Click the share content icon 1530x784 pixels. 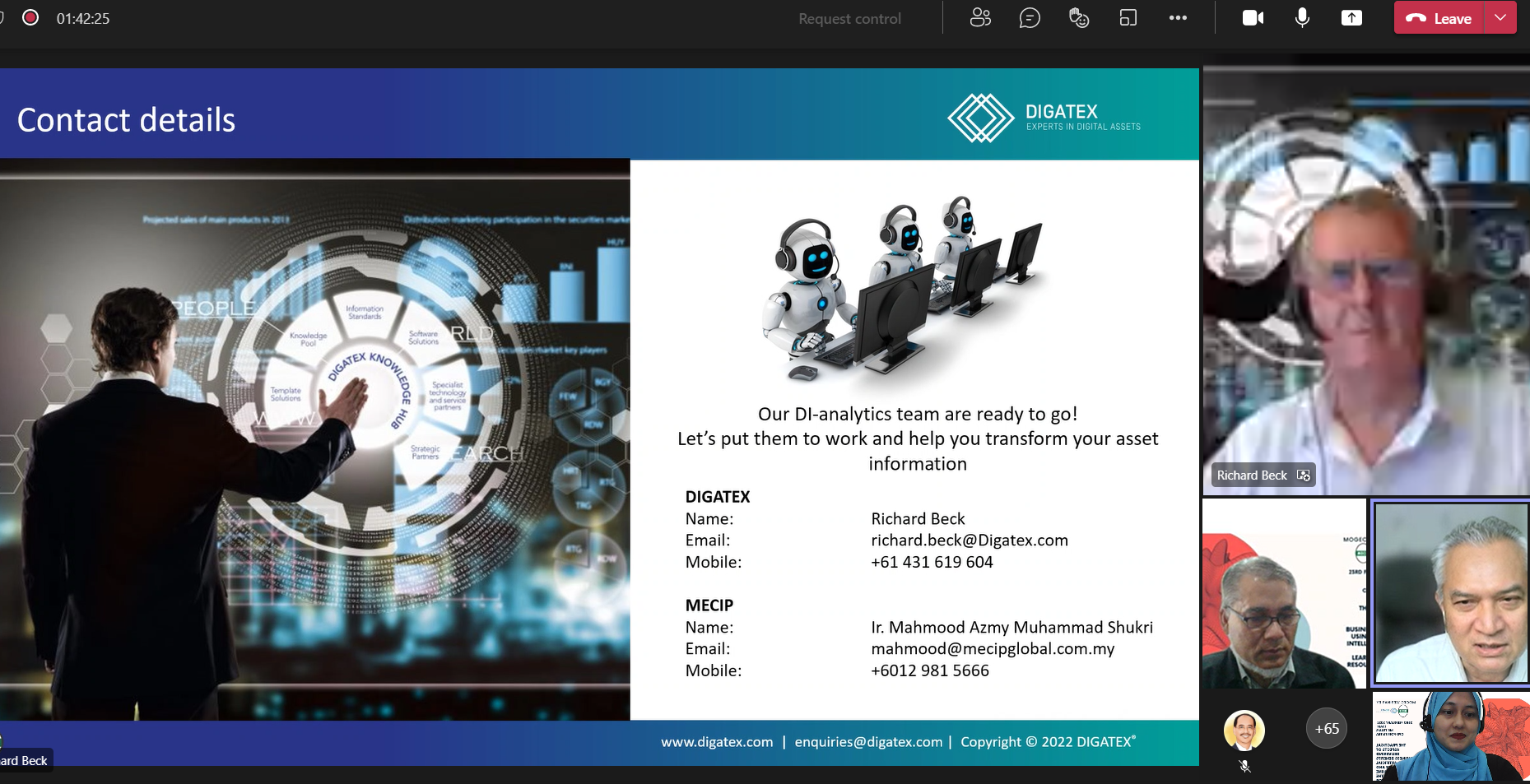coord(1351,17)
